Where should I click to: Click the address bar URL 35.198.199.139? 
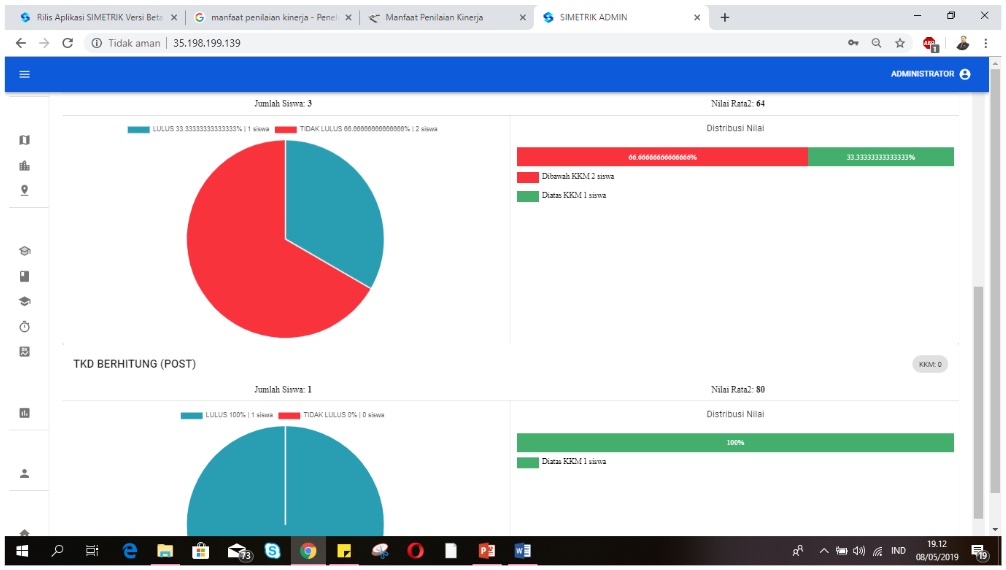207,43
